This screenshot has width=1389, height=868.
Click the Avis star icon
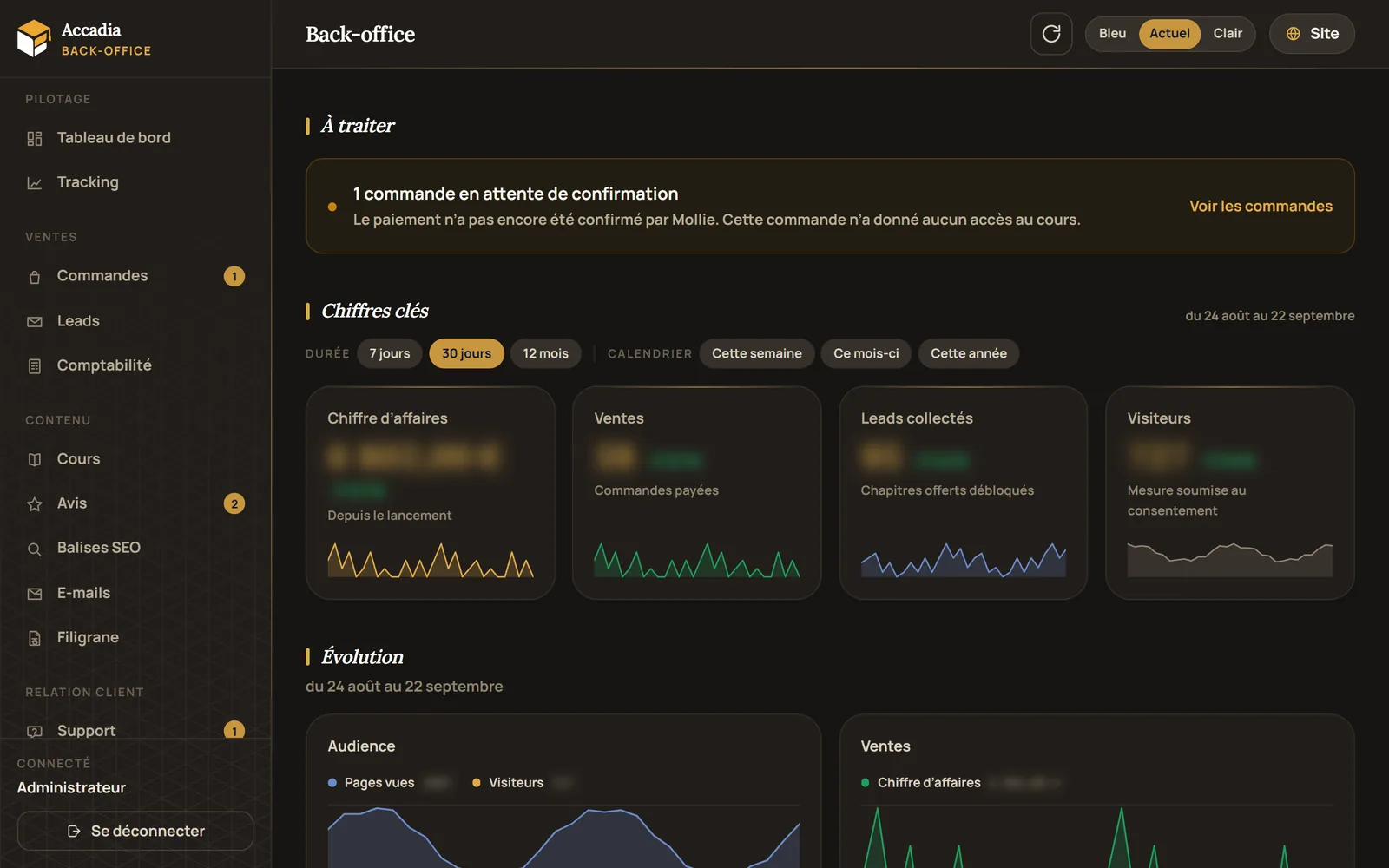click(x=35, y=504)
